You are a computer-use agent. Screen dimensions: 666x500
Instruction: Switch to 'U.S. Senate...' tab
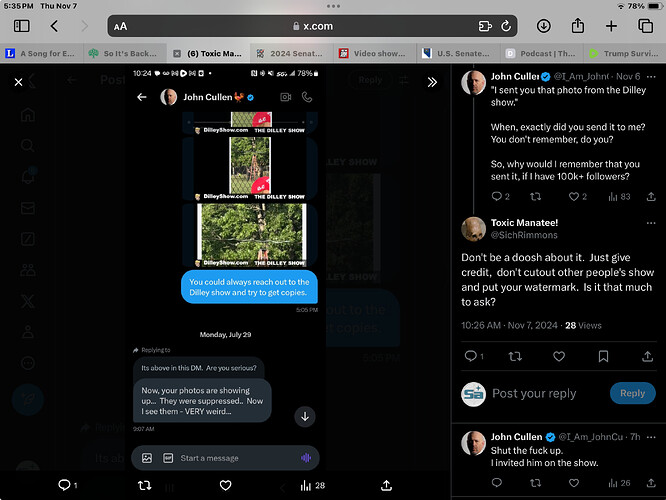pos(457,54)
